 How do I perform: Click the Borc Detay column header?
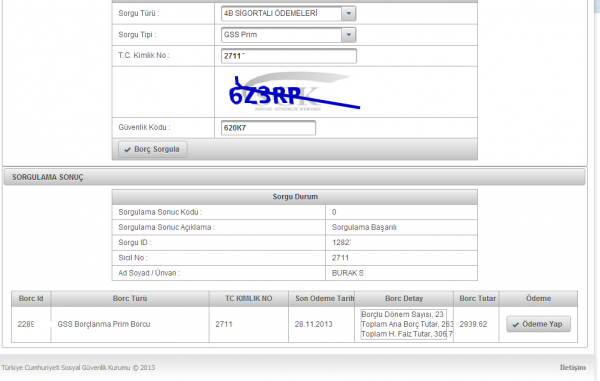(404, 298)
